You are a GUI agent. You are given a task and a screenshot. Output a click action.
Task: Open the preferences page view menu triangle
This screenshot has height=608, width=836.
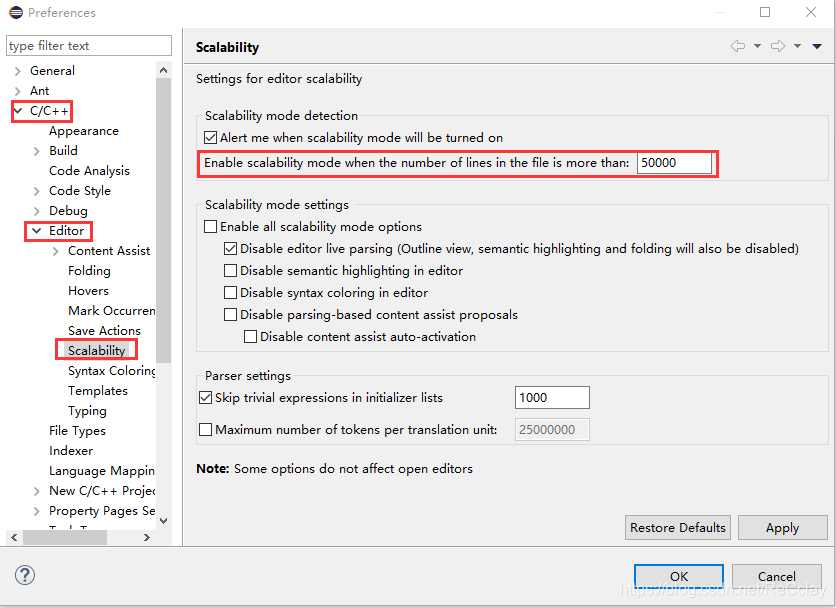coord(817,46)
